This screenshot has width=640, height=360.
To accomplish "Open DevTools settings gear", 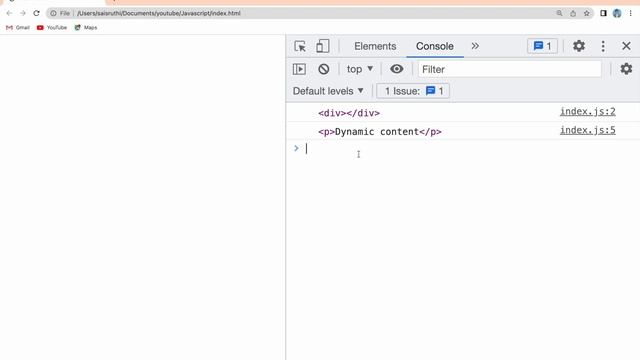I will [579, 46].
